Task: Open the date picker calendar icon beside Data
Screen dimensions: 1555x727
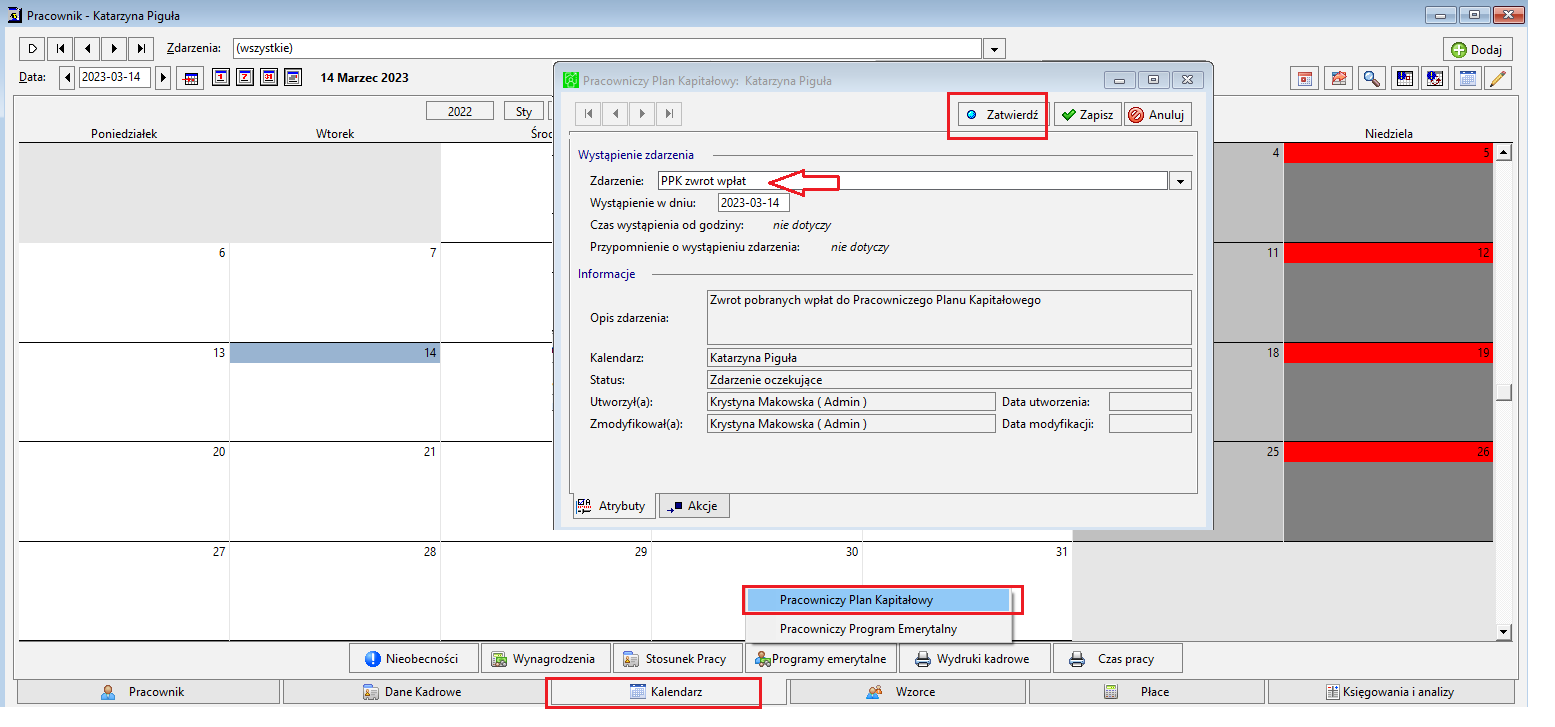Action: pyautogui.click(x=190, y=78)
